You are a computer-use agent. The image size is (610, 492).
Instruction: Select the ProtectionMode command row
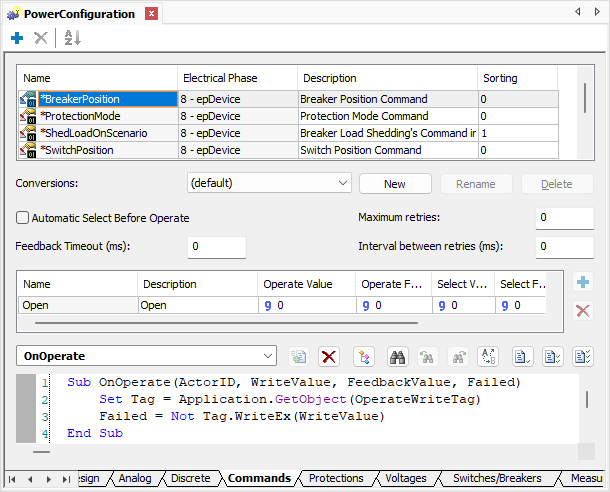pos(80,116)
